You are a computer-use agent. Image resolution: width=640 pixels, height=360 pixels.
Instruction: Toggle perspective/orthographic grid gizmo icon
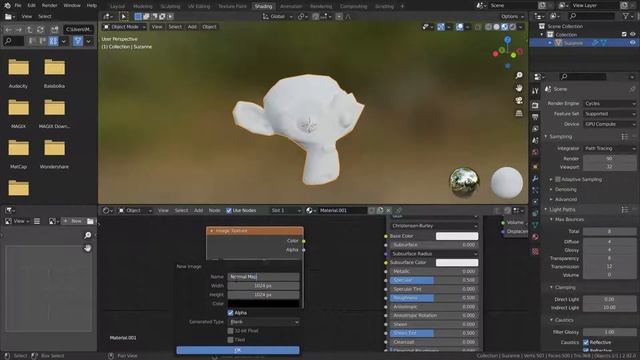click(x=519, y=113)
